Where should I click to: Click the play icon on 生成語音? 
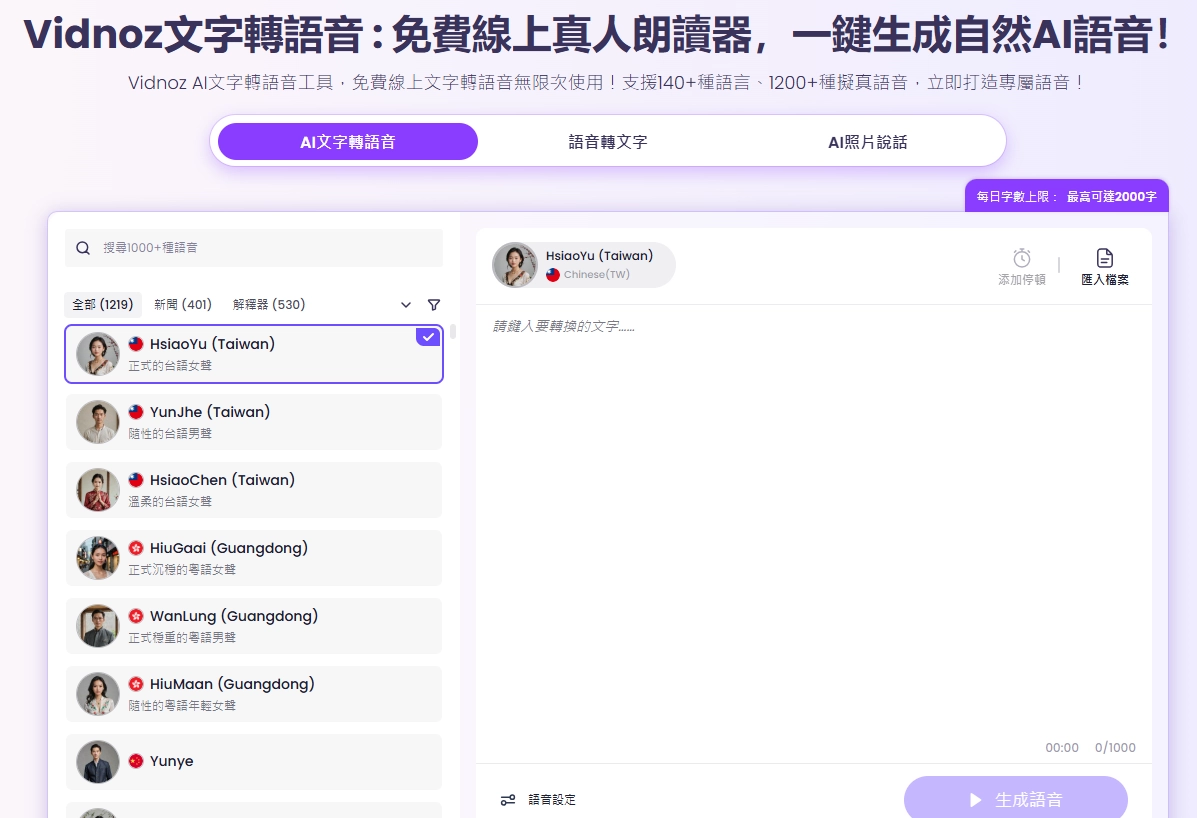(x=975, y=800)
